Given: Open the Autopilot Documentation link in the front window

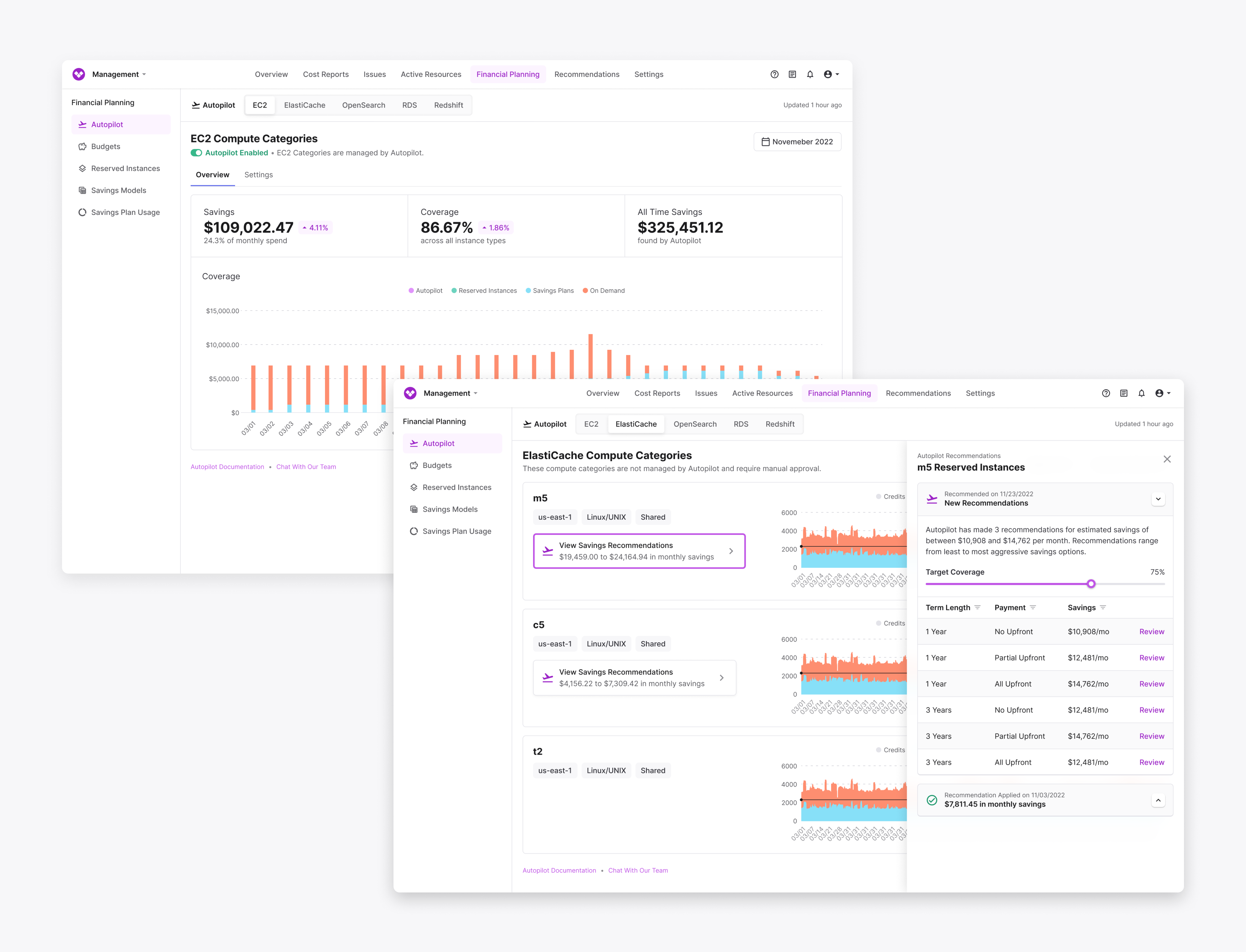Looking at the screenshot, I should pos(559,870).
